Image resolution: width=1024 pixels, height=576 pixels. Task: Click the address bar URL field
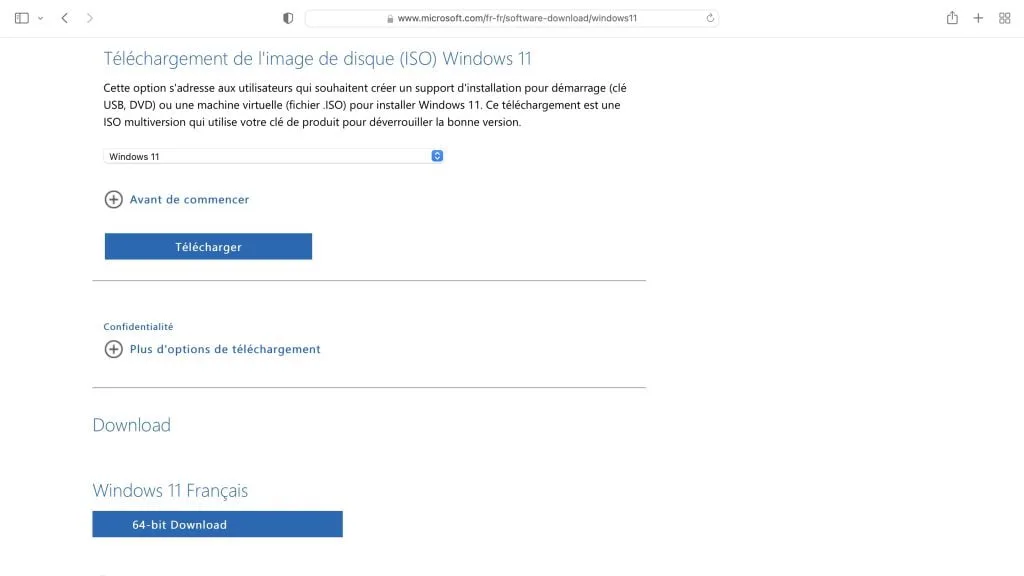point(512,18)
